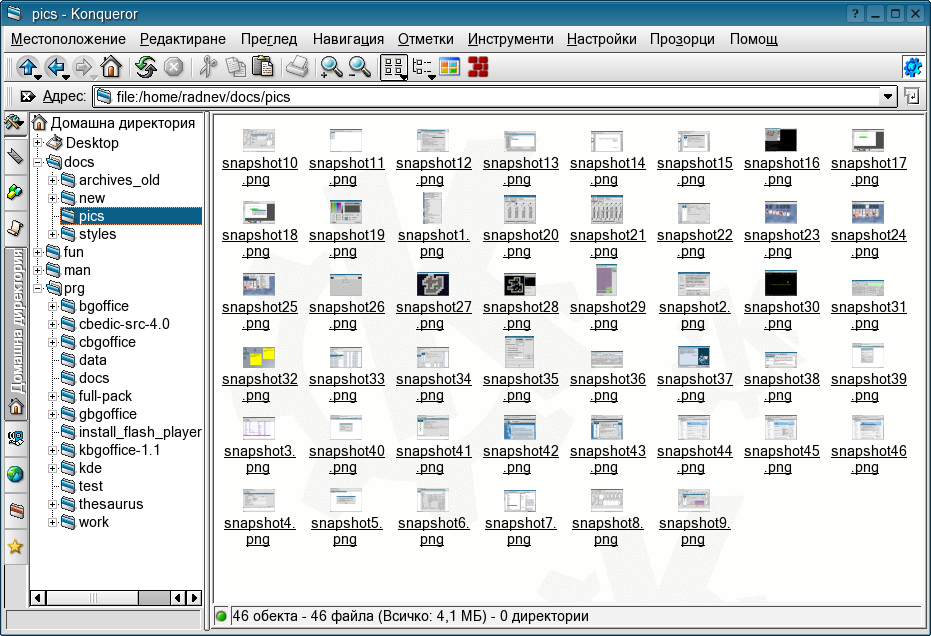This screenshot has height=636, width=931.
Task: Clear the address bar with the X icon
Action: [x=27, y=97]
